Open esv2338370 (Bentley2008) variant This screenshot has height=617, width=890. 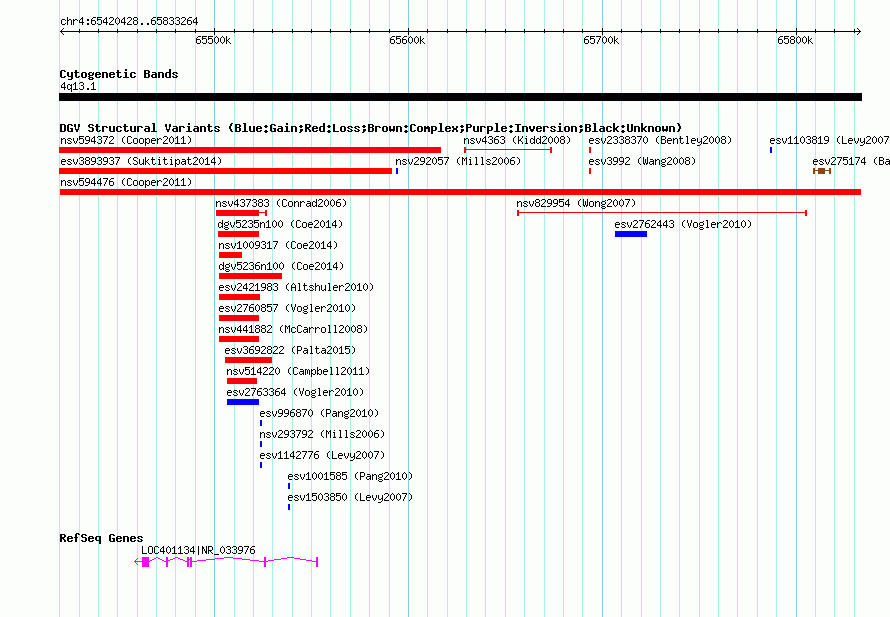[660, 140]
